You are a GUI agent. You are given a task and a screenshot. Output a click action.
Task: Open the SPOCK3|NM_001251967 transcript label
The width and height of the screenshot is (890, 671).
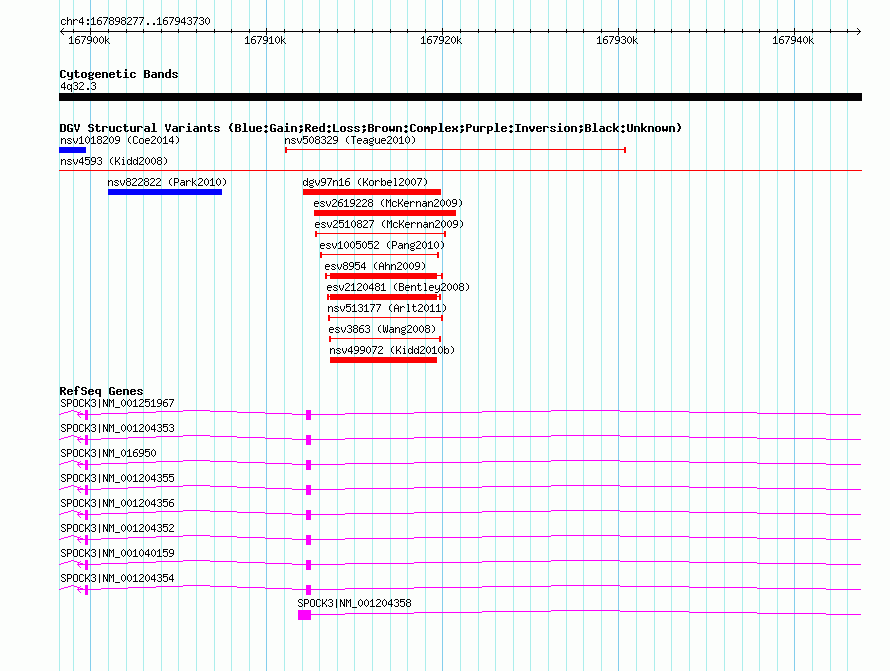(117, 403)
